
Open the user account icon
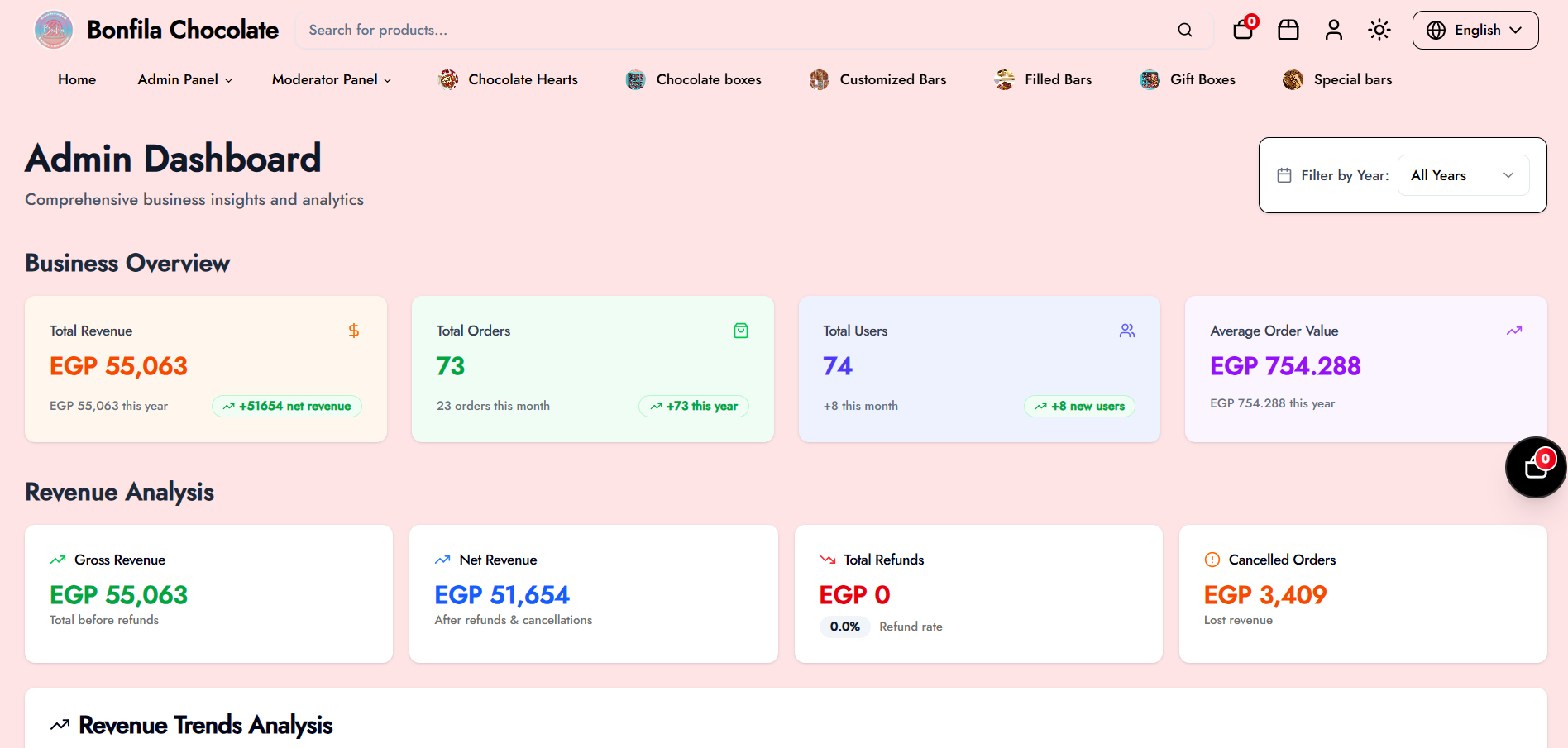[x=1334, y=30]
